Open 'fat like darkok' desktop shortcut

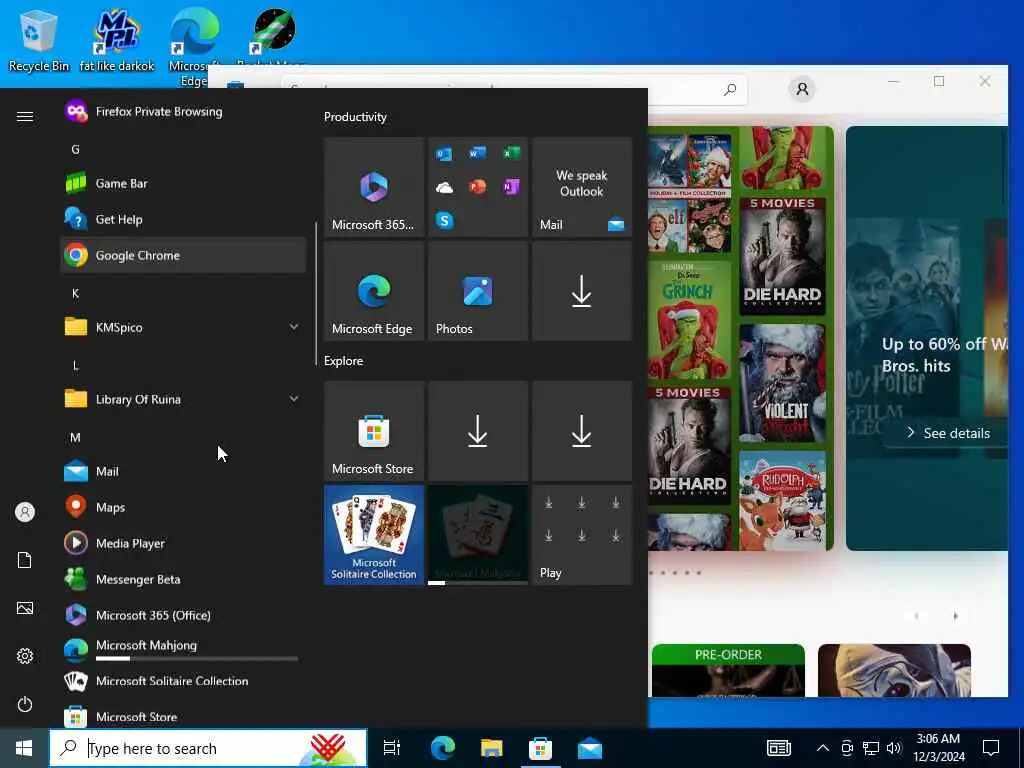pyautogui.click(x=117, y=40)
